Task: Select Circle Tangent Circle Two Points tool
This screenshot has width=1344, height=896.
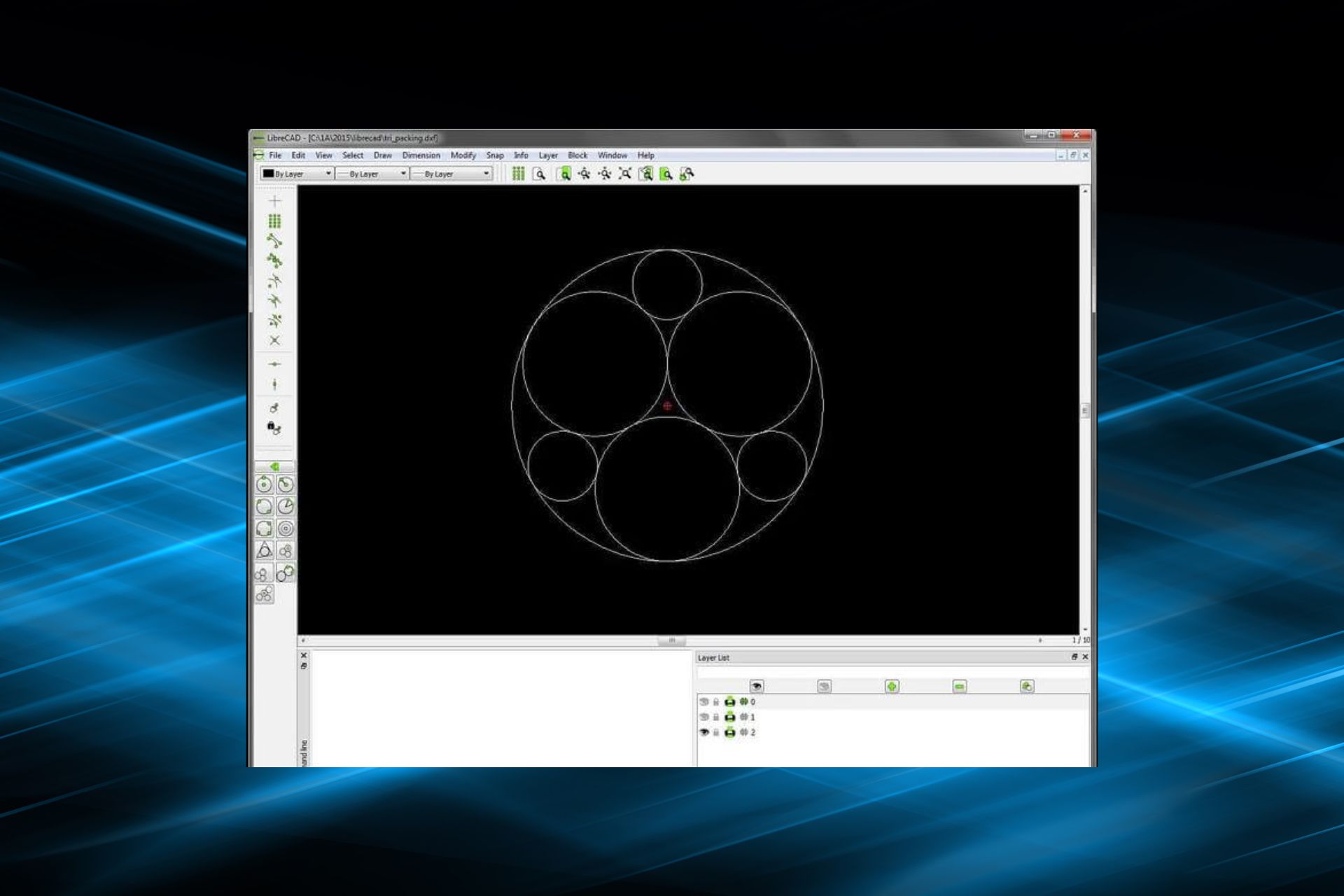Action: [x=285, y=573]
